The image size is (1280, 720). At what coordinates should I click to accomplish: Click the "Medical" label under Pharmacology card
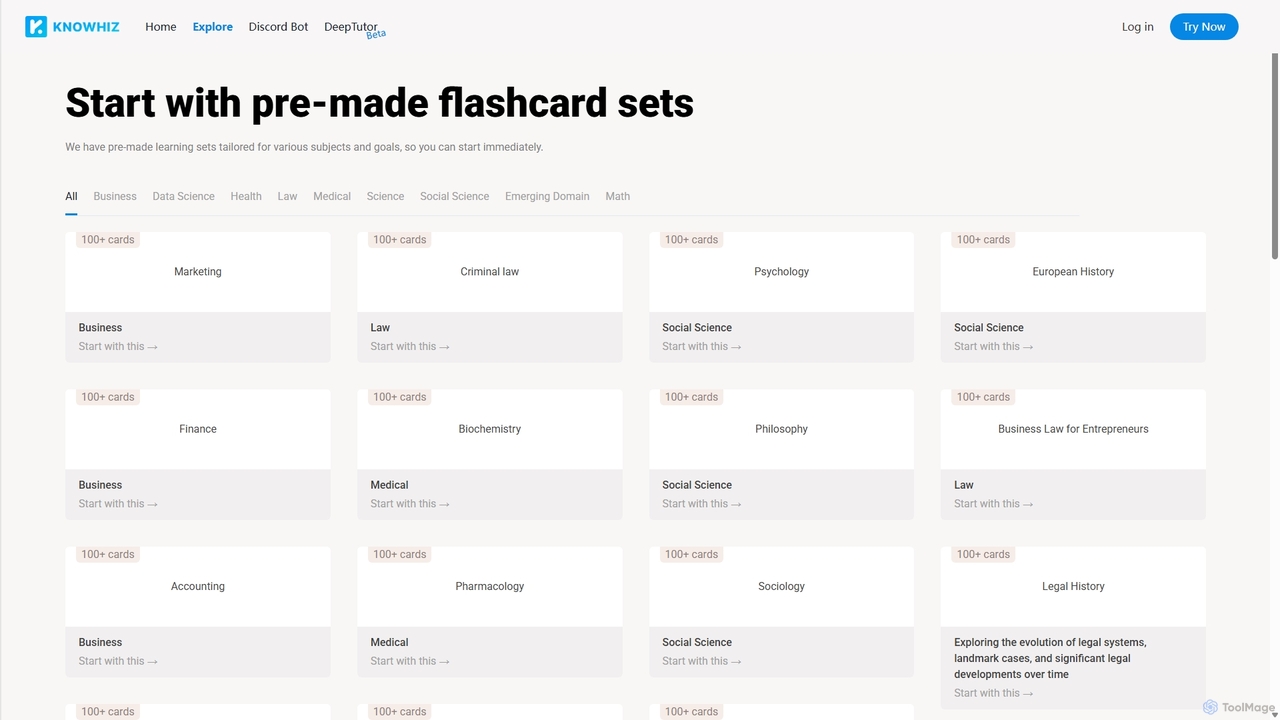pyautogui.click(x=390, y=642)
